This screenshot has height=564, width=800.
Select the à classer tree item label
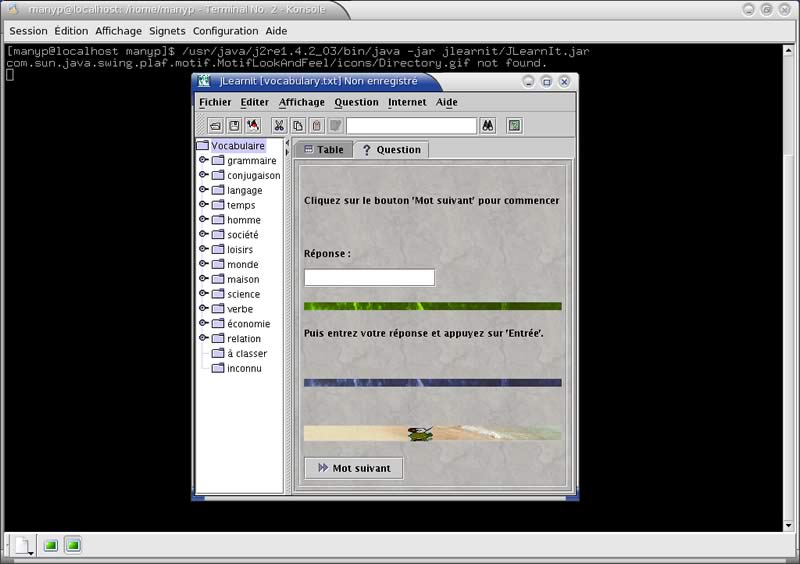coord(247,354)
